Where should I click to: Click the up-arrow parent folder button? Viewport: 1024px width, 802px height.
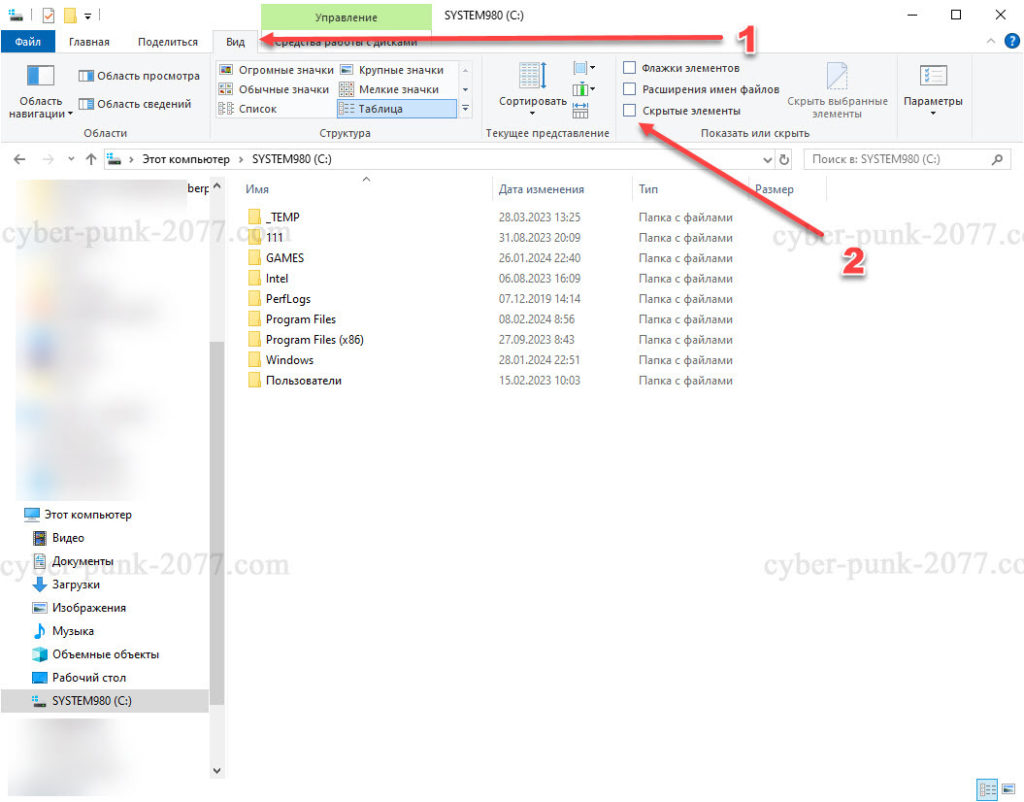[x=91, y=159]
